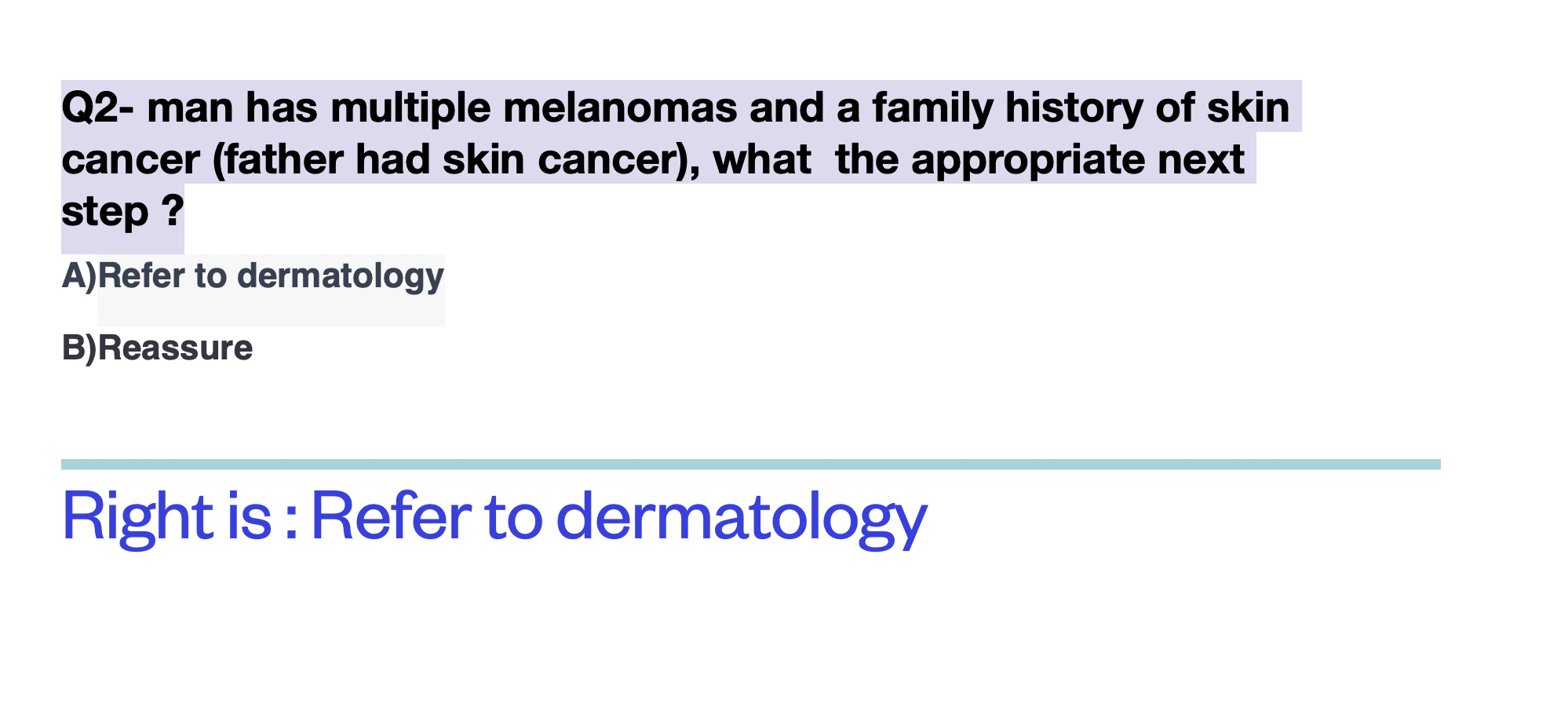Image resolution: width=1568 pixels, height=711 pixels.
Task: Click the 'A)' option letter
Action: click(x=79, y=276)
